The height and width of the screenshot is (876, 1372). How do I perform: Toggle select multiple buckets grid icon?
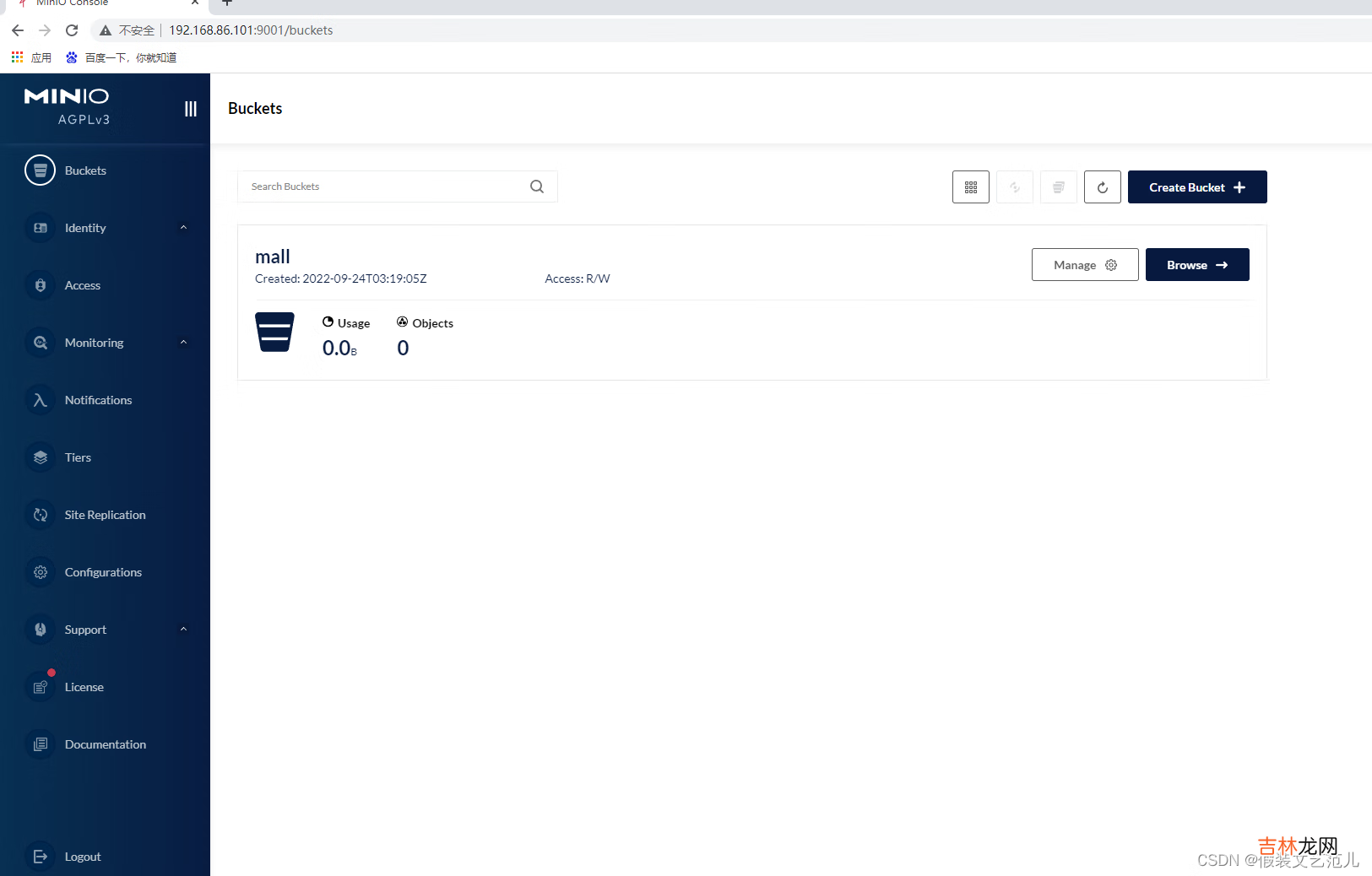point(971,187)
